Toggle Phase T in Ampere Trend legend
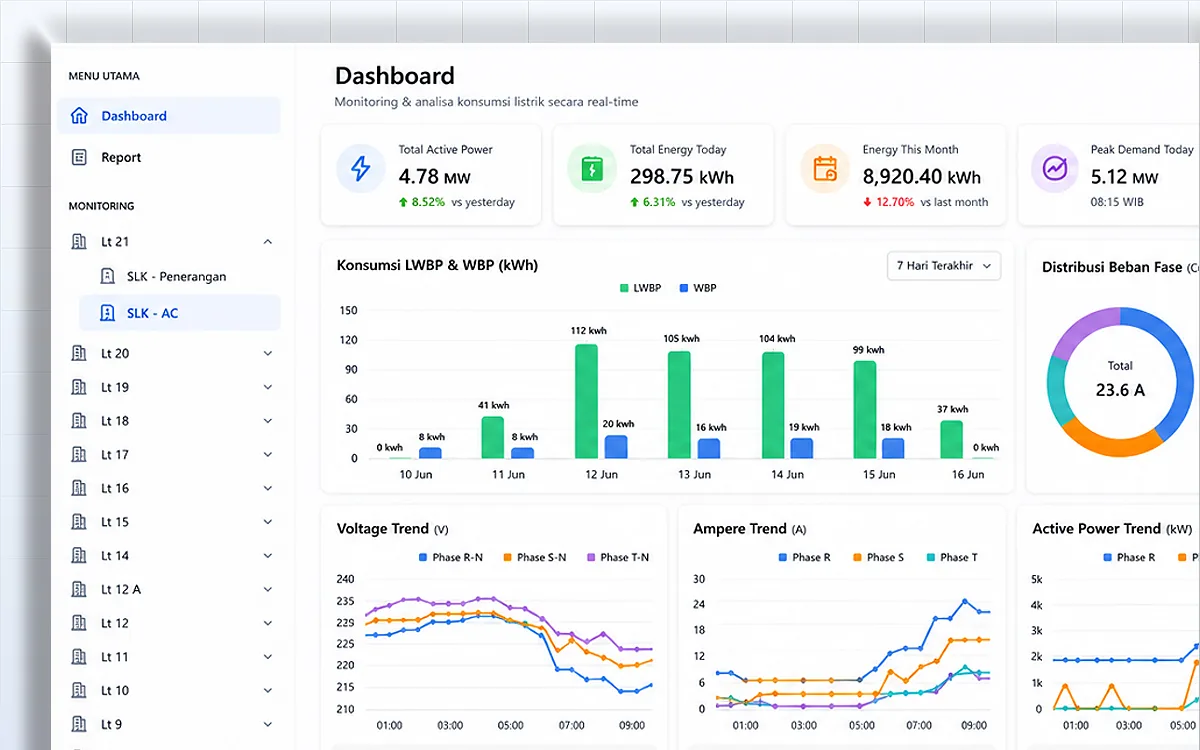The width and height of the screenshot is (1200, 750). click(x=952, y=557)
